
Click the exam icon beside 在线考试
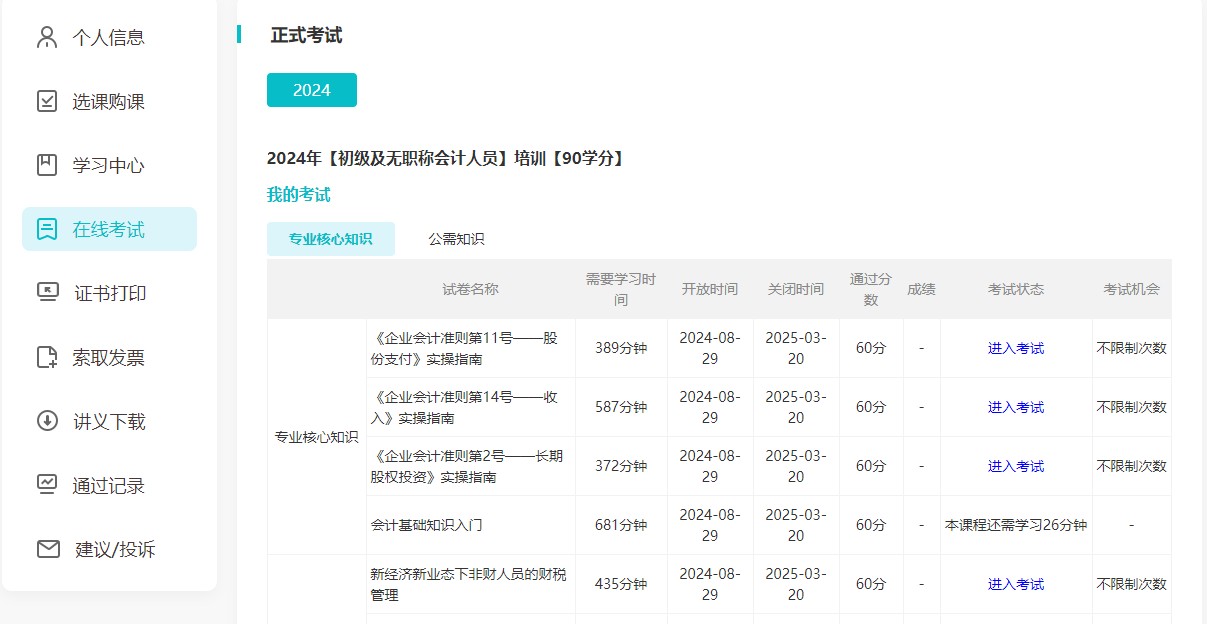pos(47,229)
